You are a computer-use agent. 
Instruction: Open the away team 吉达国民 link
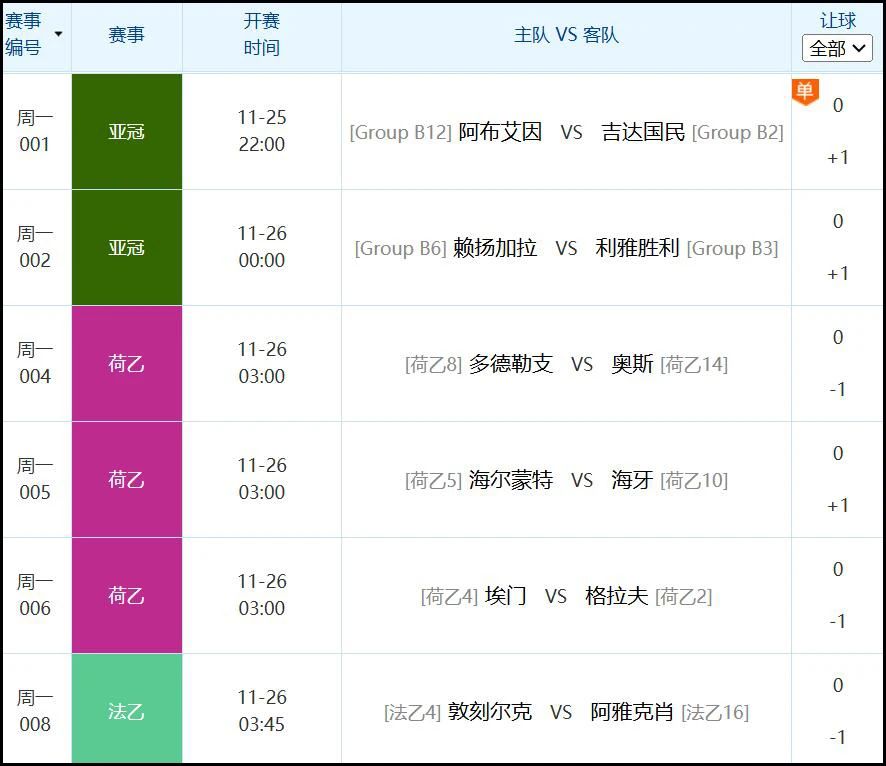tap(643, 132)
